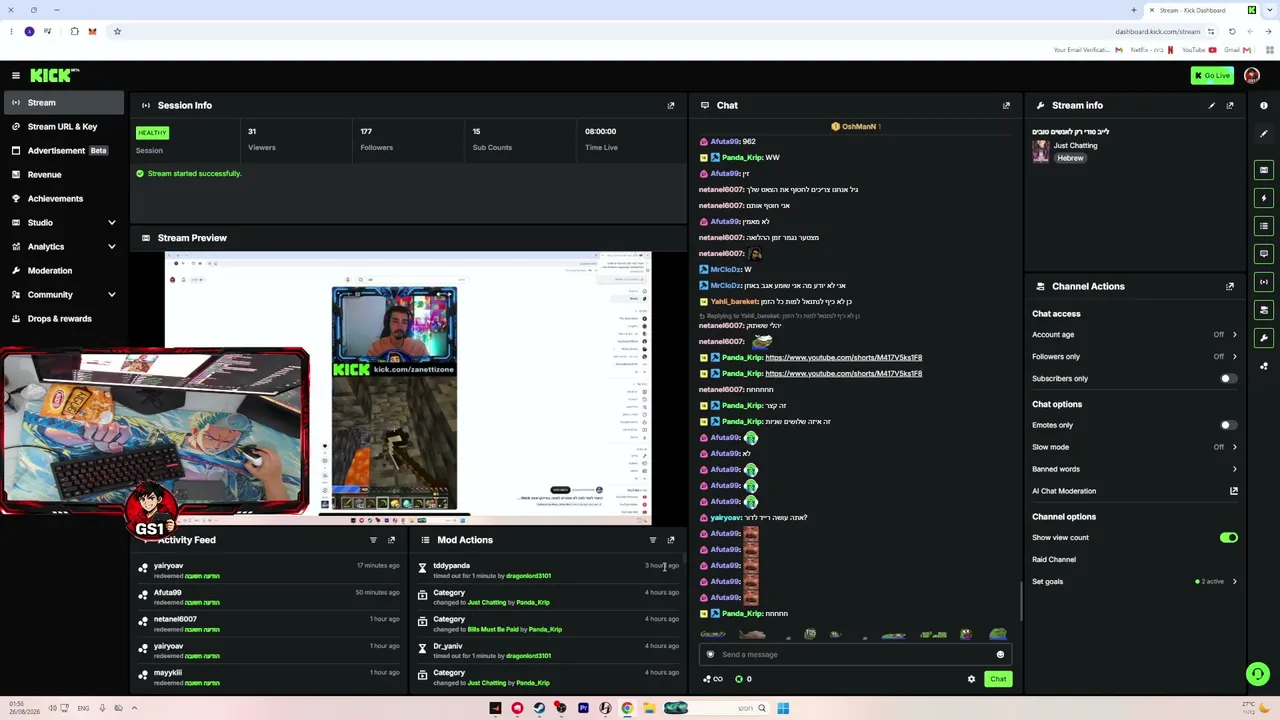Click the Hebrew language tag
The width and height of the screenshot is (1280, 720).
1070,159
